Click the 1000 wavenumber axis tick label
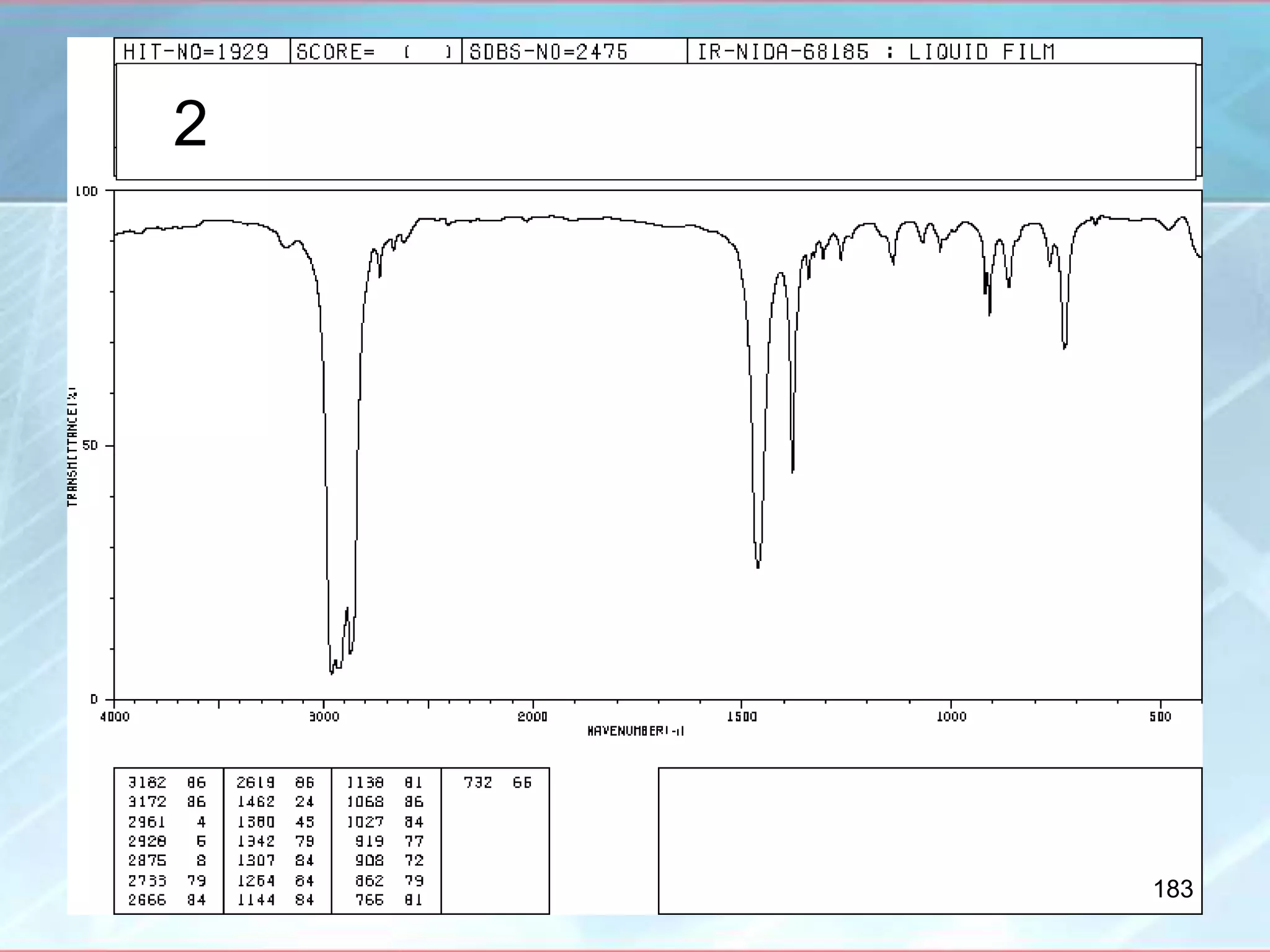Image resolution: width=1270 pixels, height=952 pixels. tap(951, 717)
